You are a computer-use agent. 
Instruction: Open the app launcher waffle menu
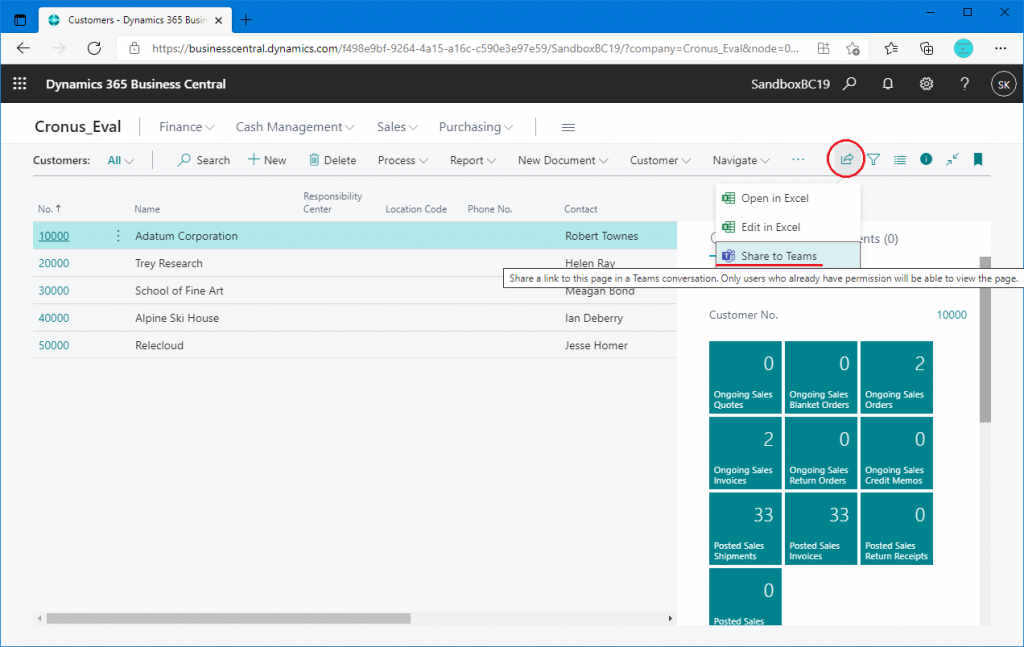(x=20, y=84)
